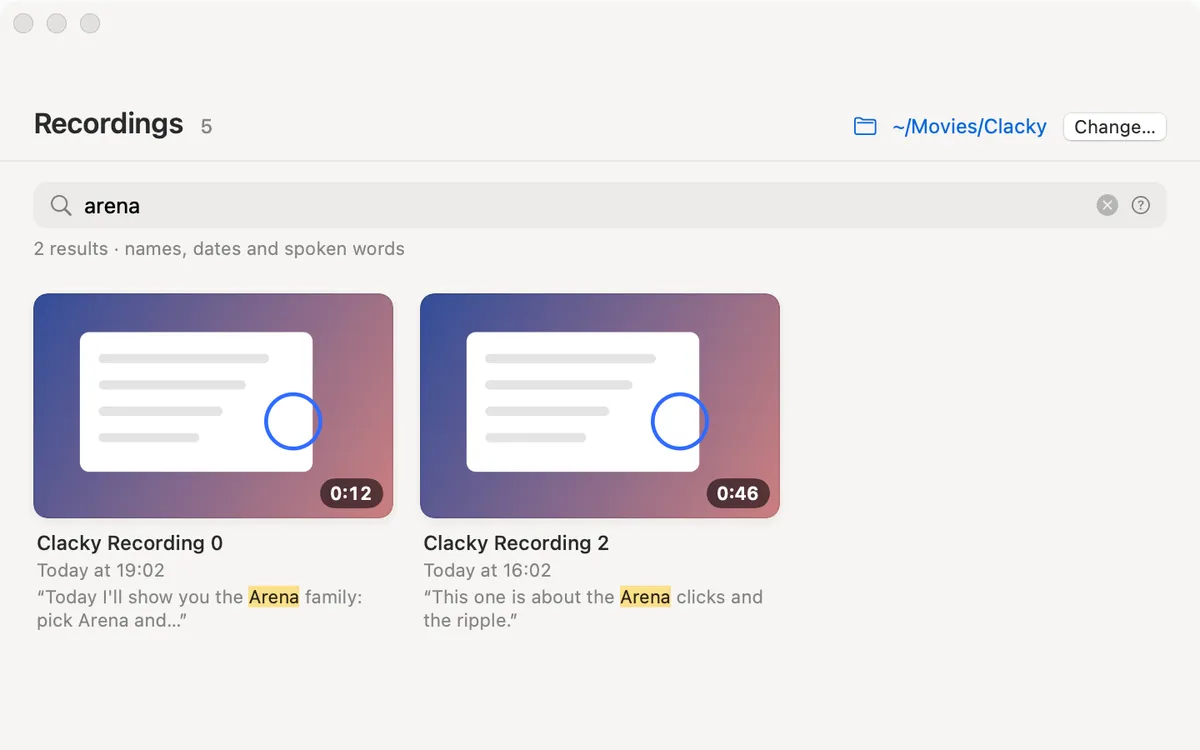Click the "Today at 19:02" date
The width and height of the screenshot is (1200, 750).
pos(101,570)
